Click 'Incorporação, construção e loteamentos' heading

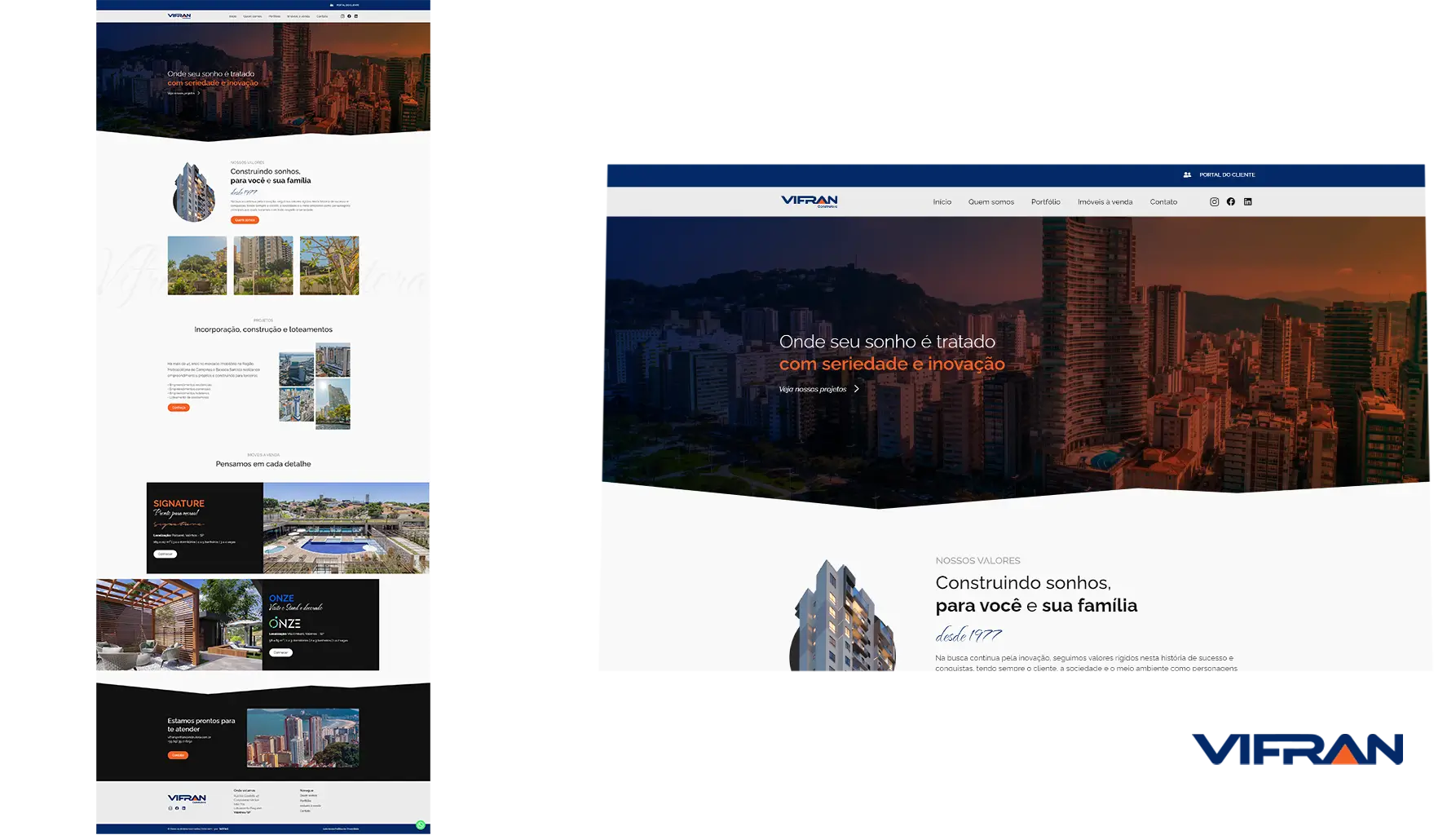click(263, 329)
